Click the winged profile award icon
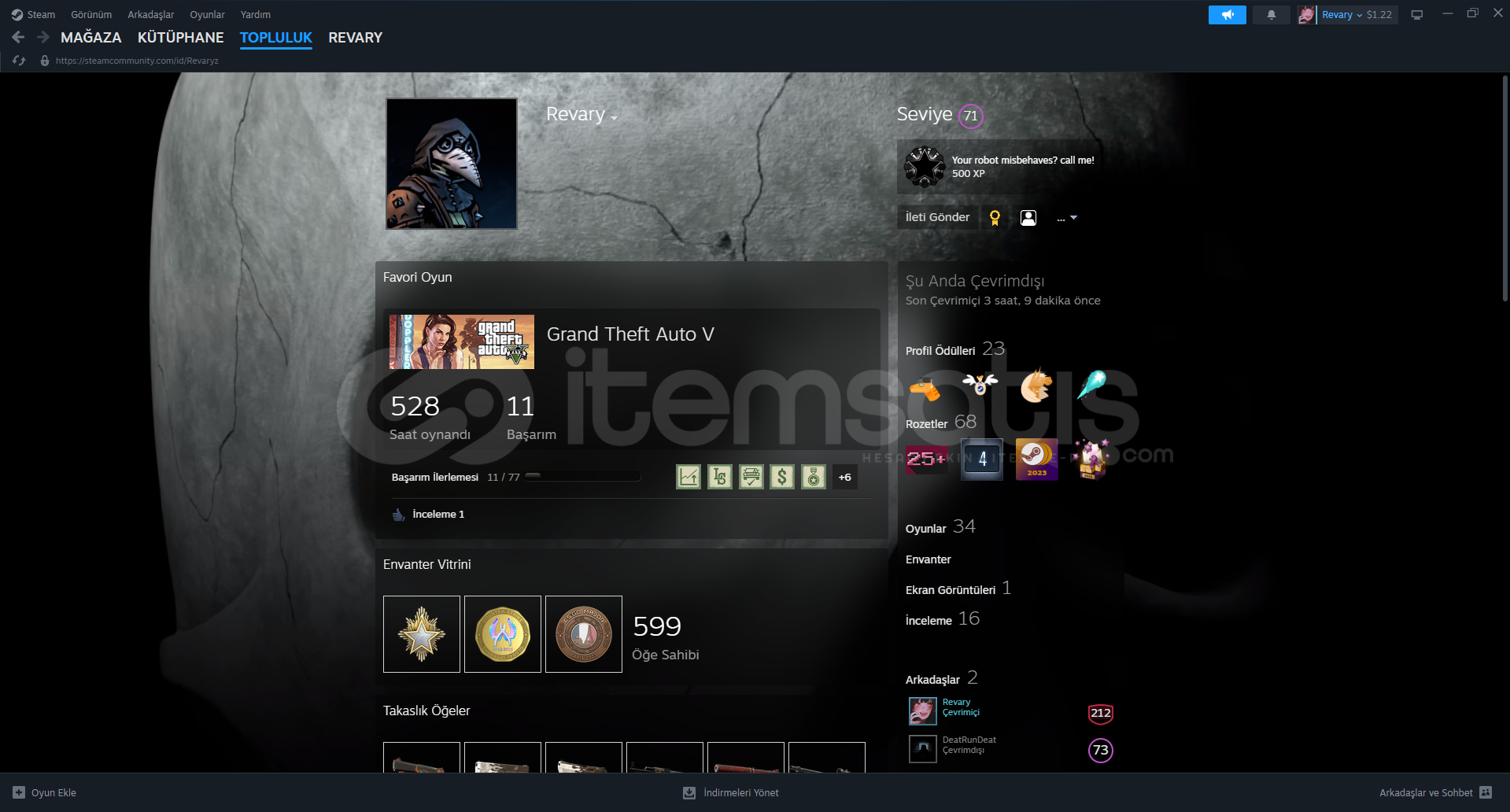Screen dimensions: 1510x812 (x=980, y=386)
